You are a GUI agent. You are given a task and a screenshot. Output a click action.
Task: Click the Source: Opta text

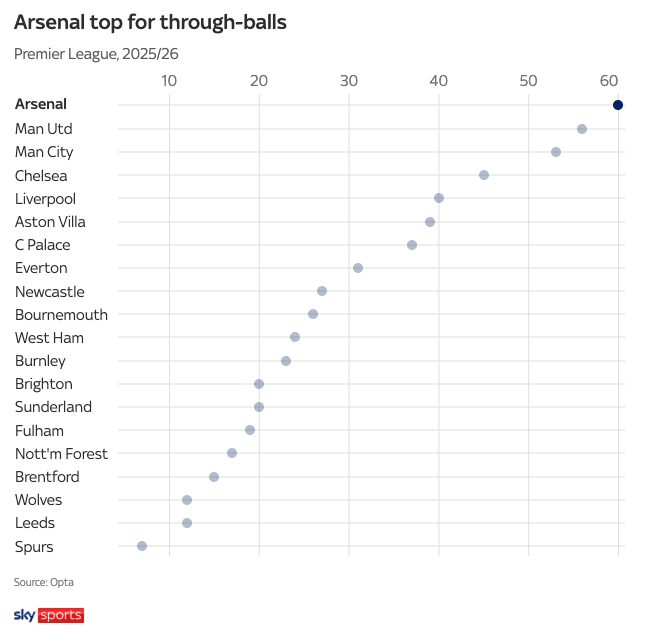(x=44, y=582)
